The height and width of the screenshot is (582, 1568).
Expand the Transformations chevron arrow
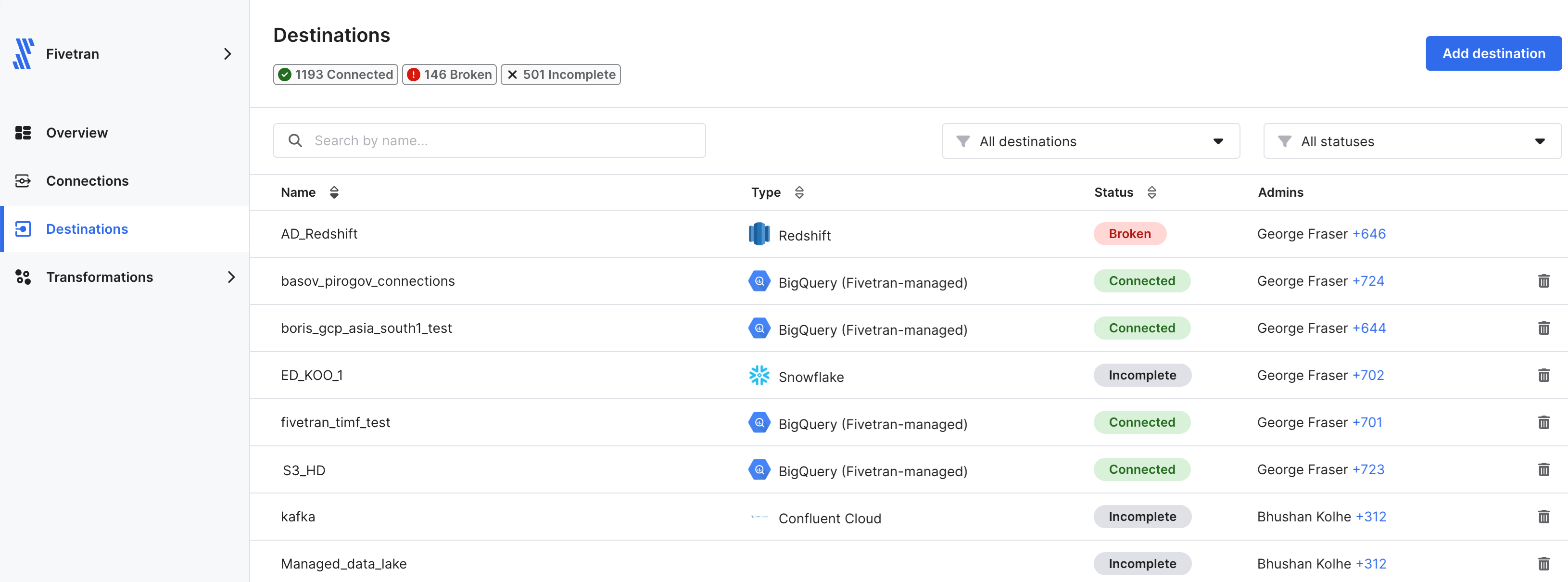click(231, 277)
